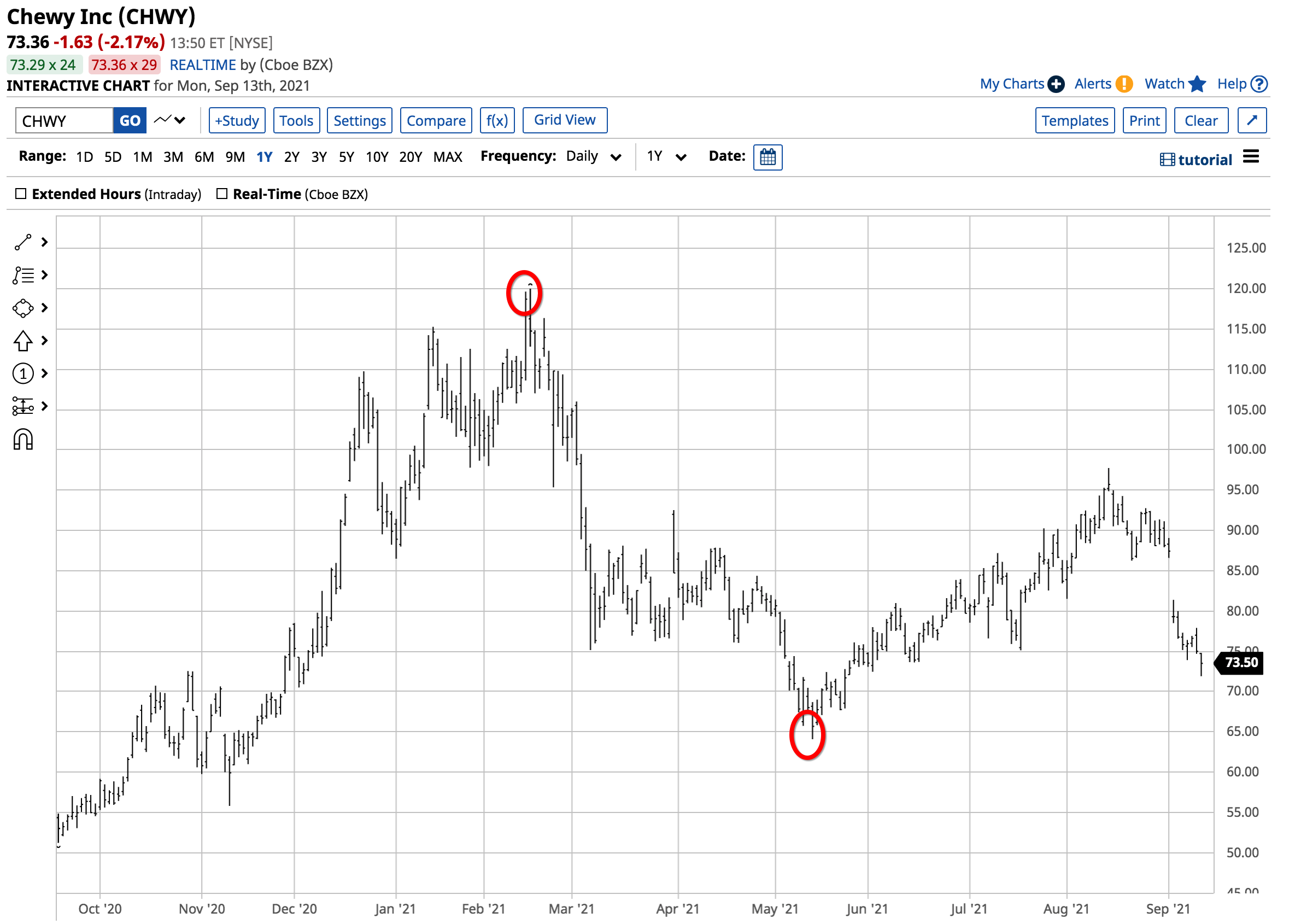
Task: Open the 1Y period dropdown
Action: pos(666,156)
